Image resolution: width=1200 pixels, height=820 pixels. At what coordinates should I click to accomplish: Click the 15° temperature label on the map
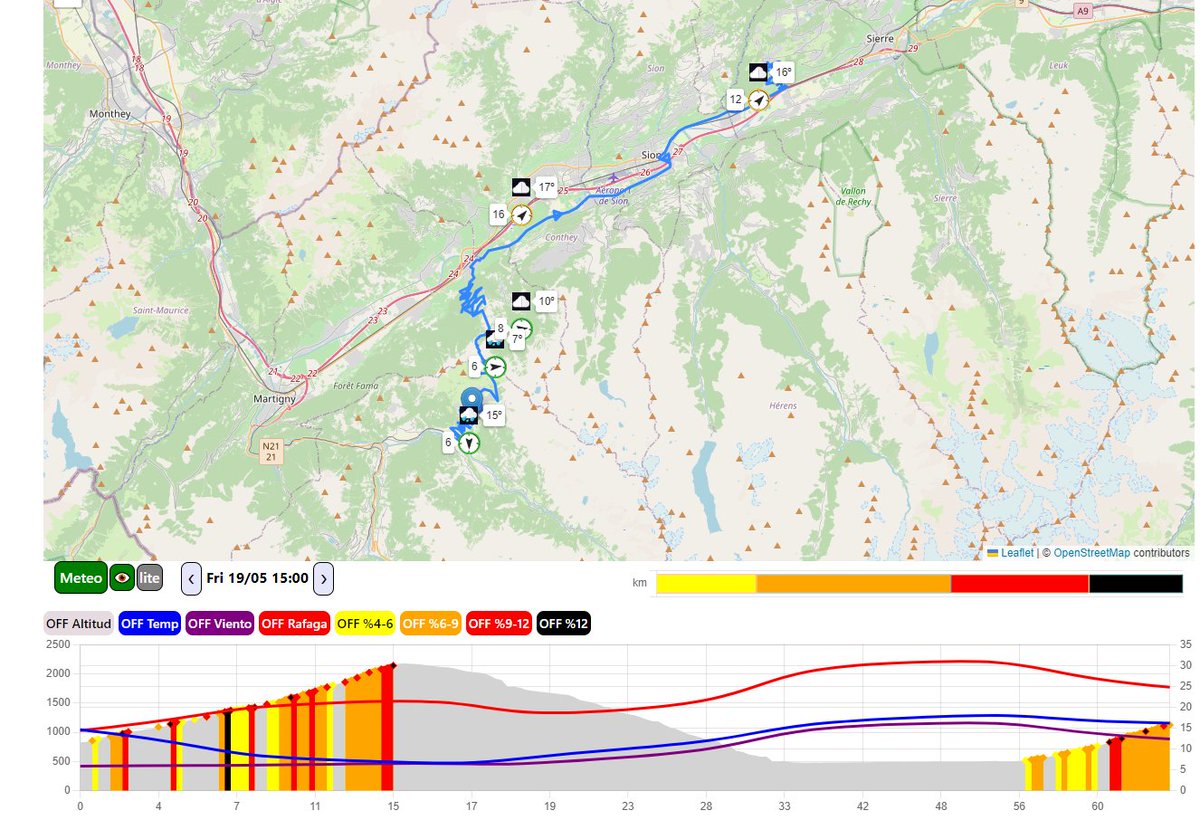coord(493,415)
